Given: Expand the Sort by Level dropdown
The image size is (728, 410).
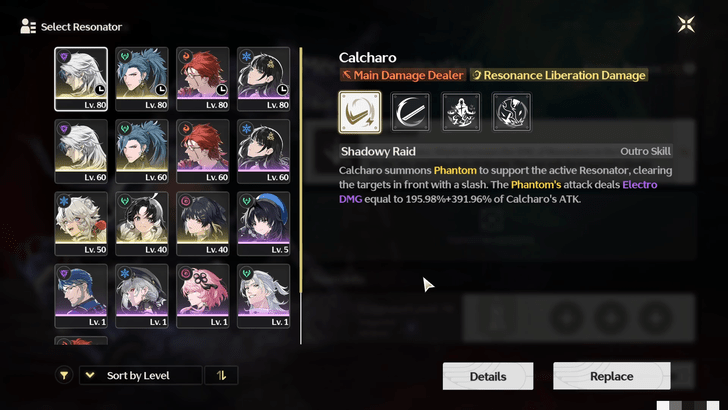Looking at the screenshot, I should [x=141, y=375].
